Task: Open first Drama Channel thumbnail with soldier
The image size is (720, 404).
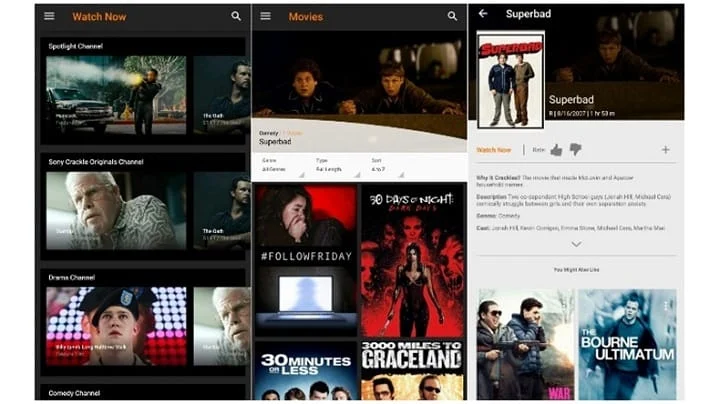Action: tap(117, 326)
